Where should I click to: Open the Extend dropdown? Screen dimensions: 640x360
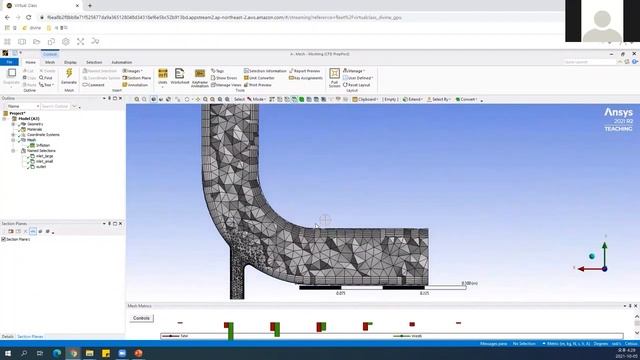(412, 99)
